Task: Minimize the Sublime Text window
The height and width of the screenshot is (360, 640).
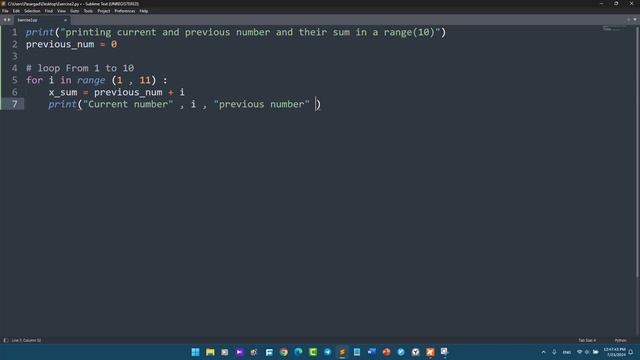Action: click(602, 3)
